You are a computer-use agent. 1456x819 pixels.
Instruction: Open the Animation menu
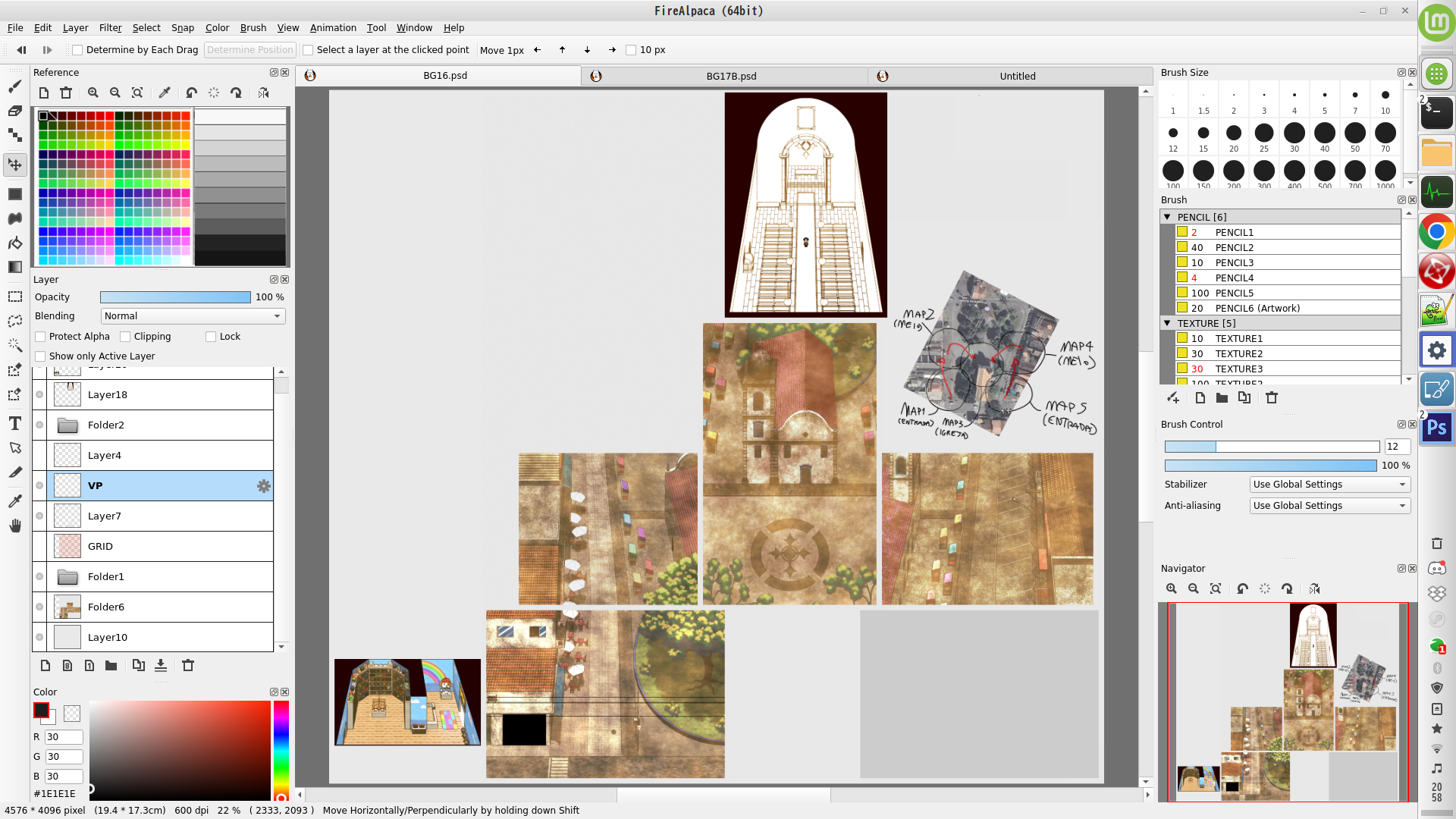pos(333,28)
